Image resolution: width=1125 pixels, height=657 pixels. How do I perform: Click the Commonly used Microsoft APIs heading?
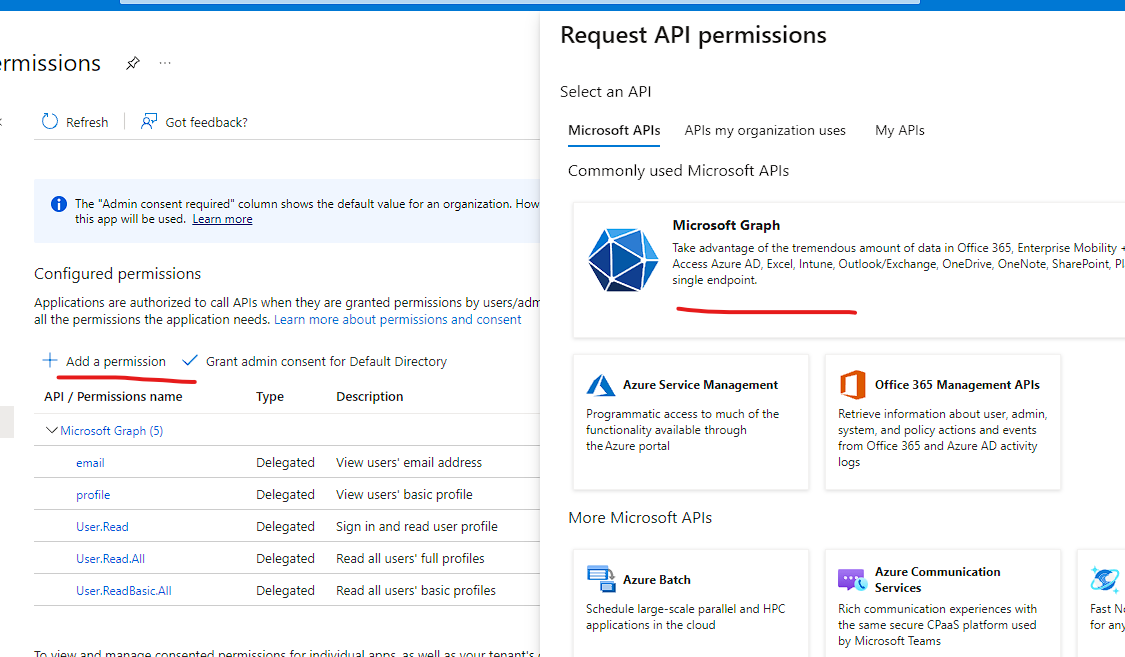coord(679,171)
